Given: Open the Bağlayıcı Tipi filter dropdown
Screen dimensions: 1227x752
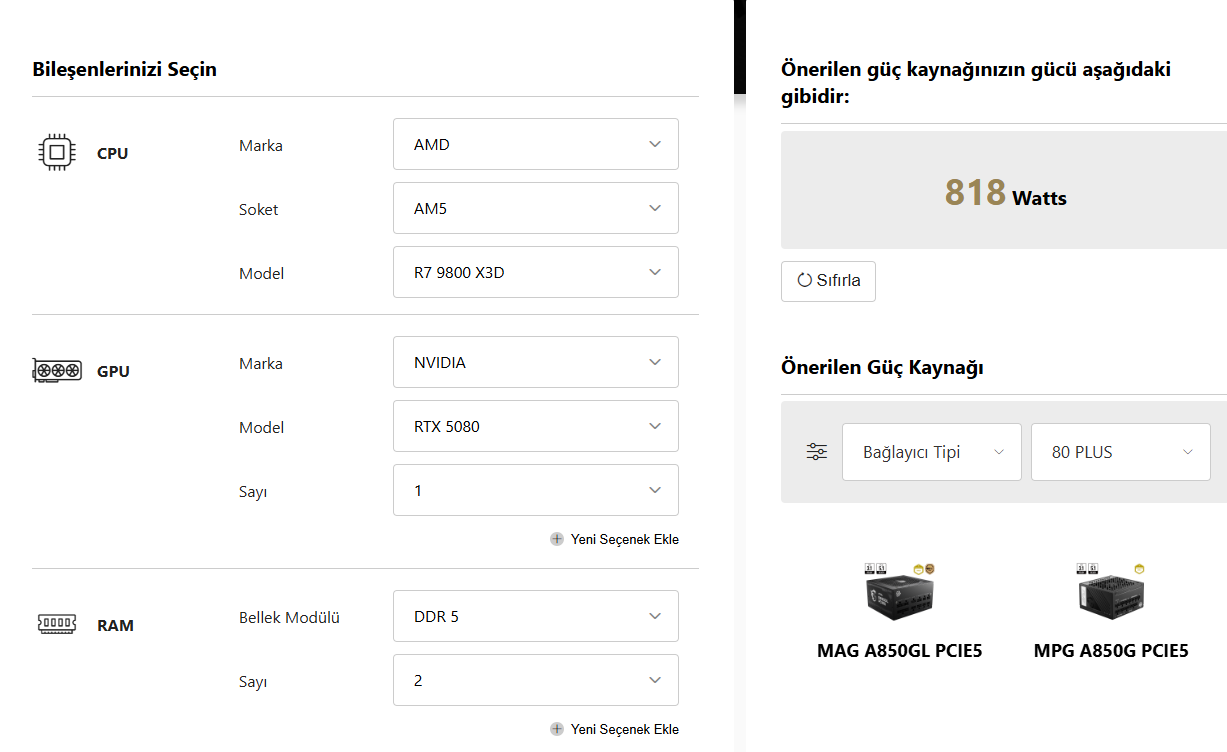Looking at the screenshot, I should pos(932,452).
